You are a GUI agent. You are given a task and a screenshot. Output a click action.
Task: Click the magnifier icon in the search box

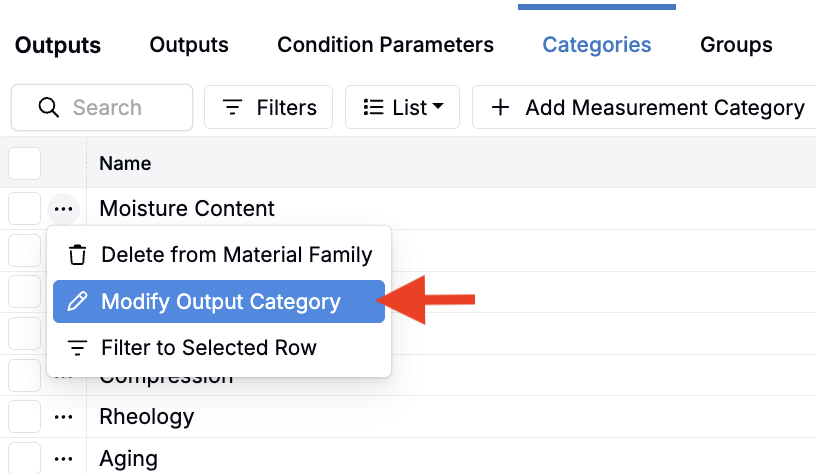click(48, 108)
